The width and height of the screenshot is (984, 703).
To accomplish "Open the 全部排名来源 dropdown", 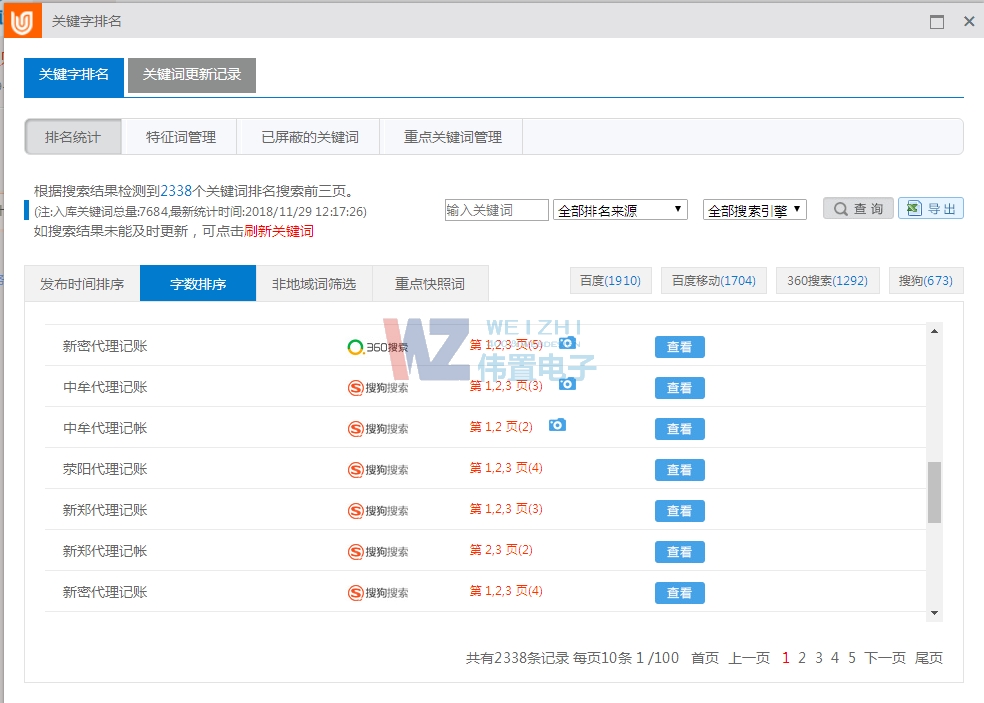I will tap(620, 209).
